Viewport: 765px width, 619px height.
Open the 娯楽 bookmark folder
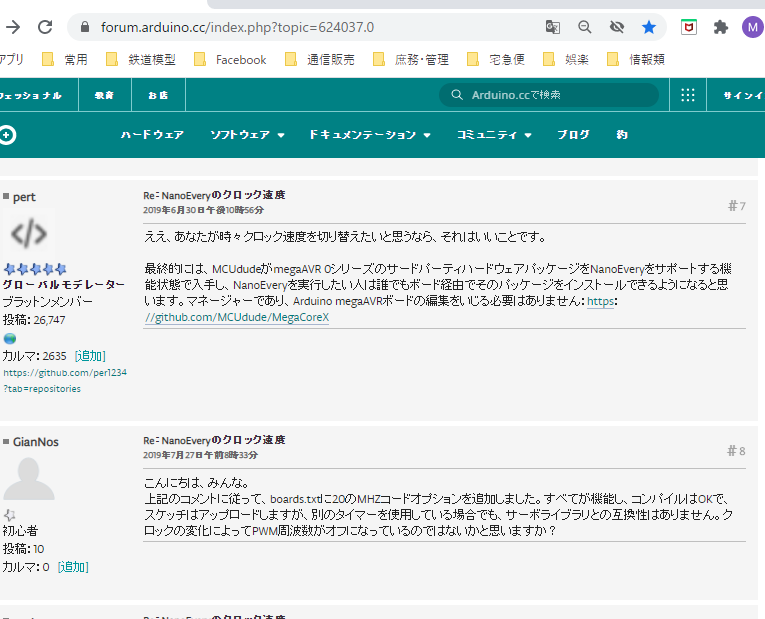566,60
